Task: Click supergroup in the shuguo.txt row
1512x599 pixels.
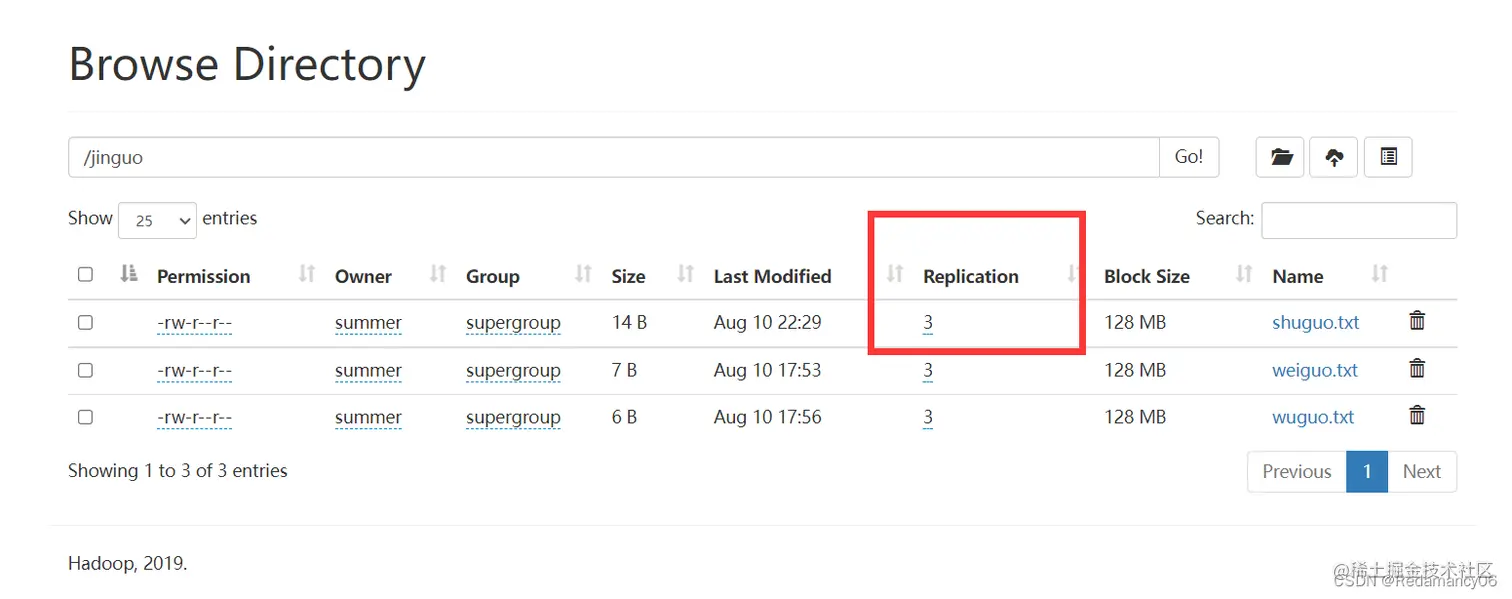Action: [513, 323]
